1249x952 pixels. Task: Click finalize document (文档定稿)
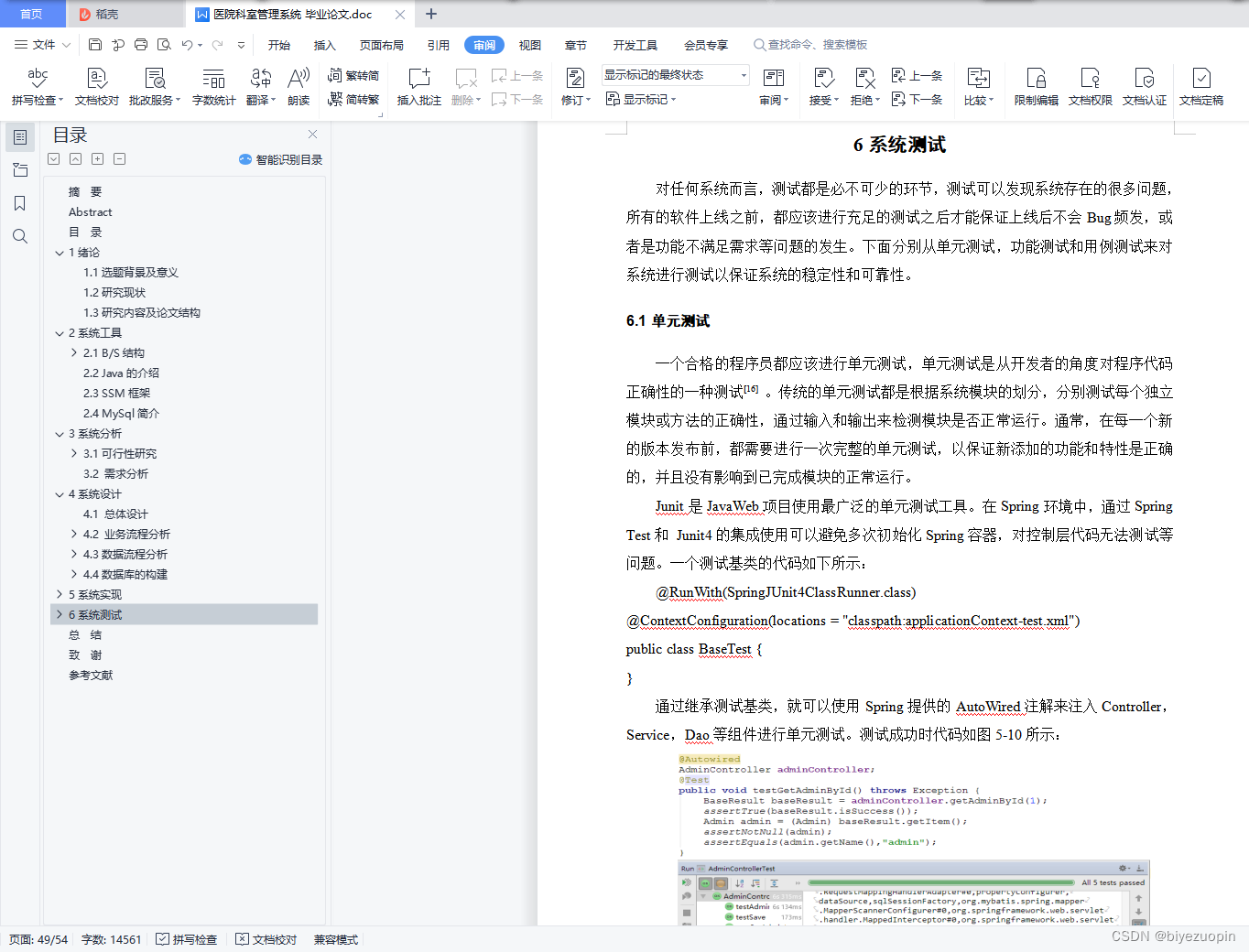(x=1201, y=87)
